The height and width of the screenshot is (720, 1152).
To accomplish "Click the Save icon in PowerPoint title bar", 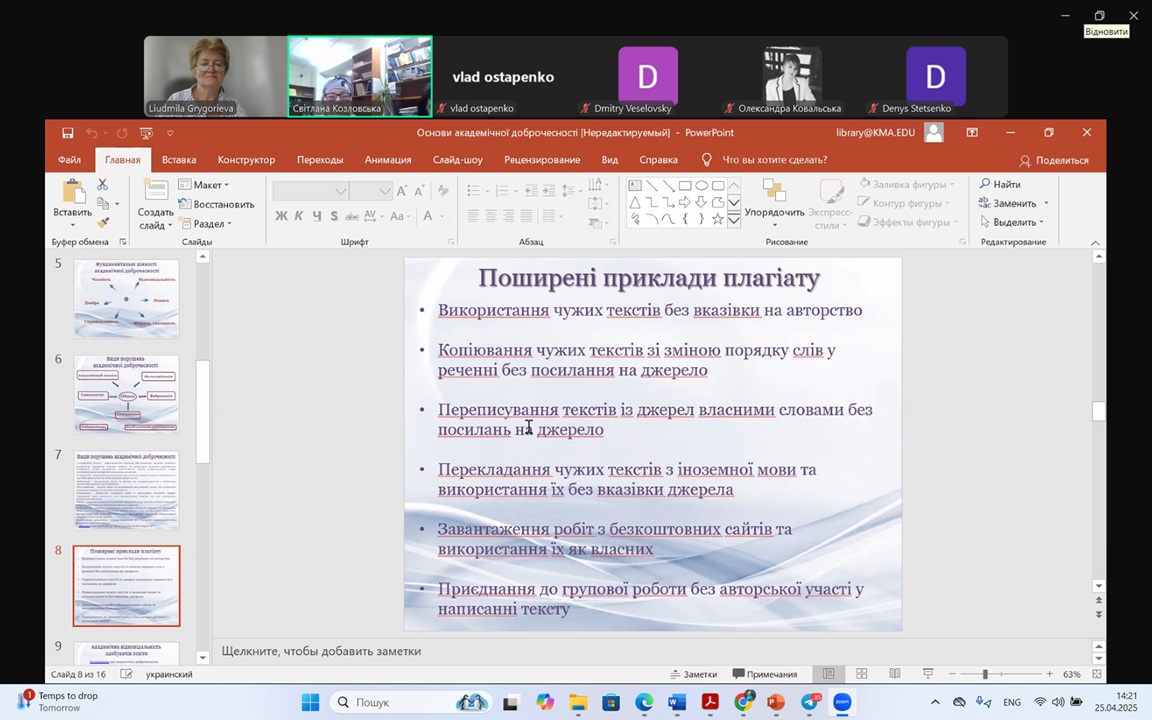I will tap(68, 133).
